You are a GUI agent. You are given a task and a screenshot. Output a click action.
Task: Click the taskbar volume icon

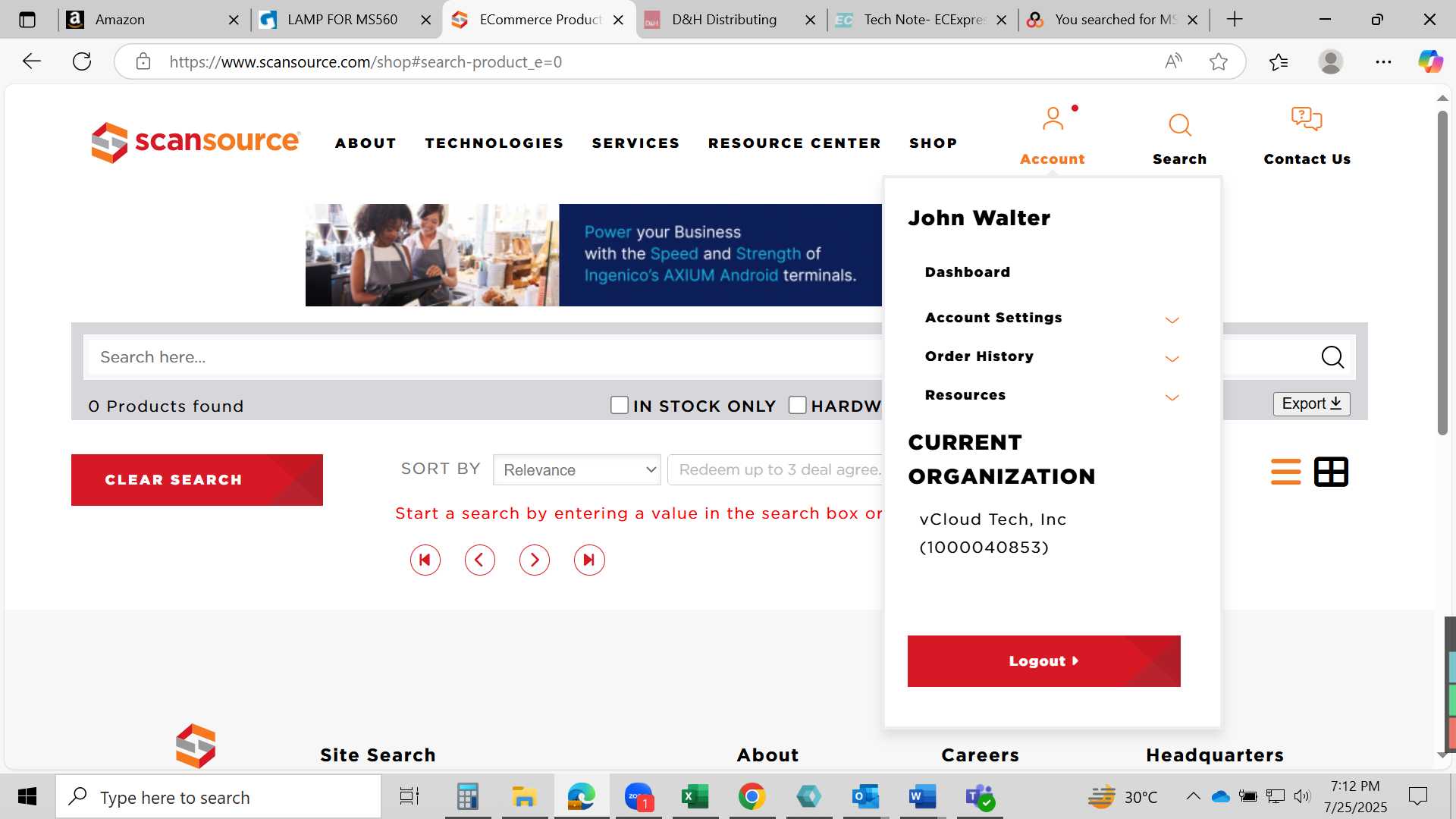(1302, 796)
